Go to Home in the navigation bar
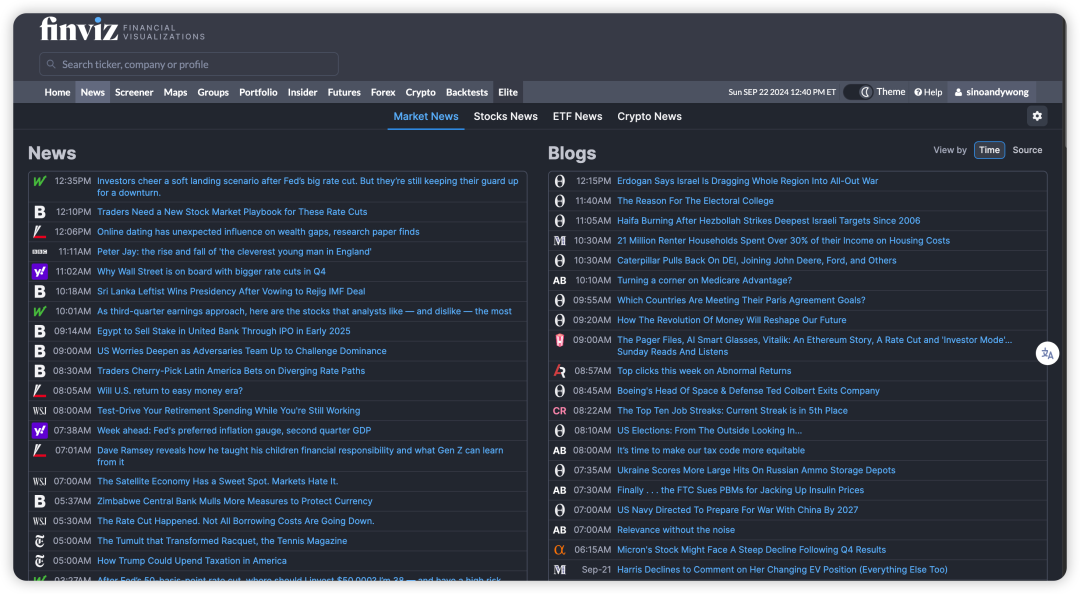This screenshot has width=1080, height=594. point(57,92)
